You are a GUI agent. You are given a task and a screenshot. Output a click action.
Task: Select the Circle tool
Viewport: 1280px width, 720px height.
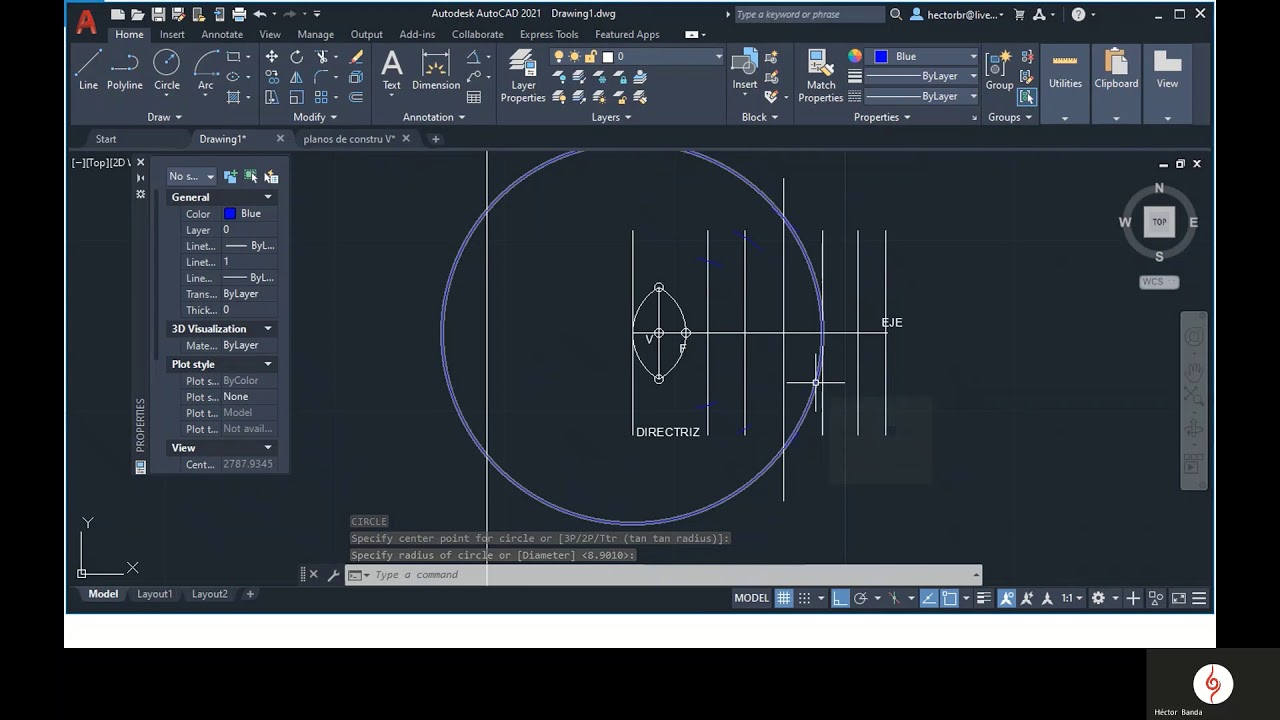click(166, 70)
